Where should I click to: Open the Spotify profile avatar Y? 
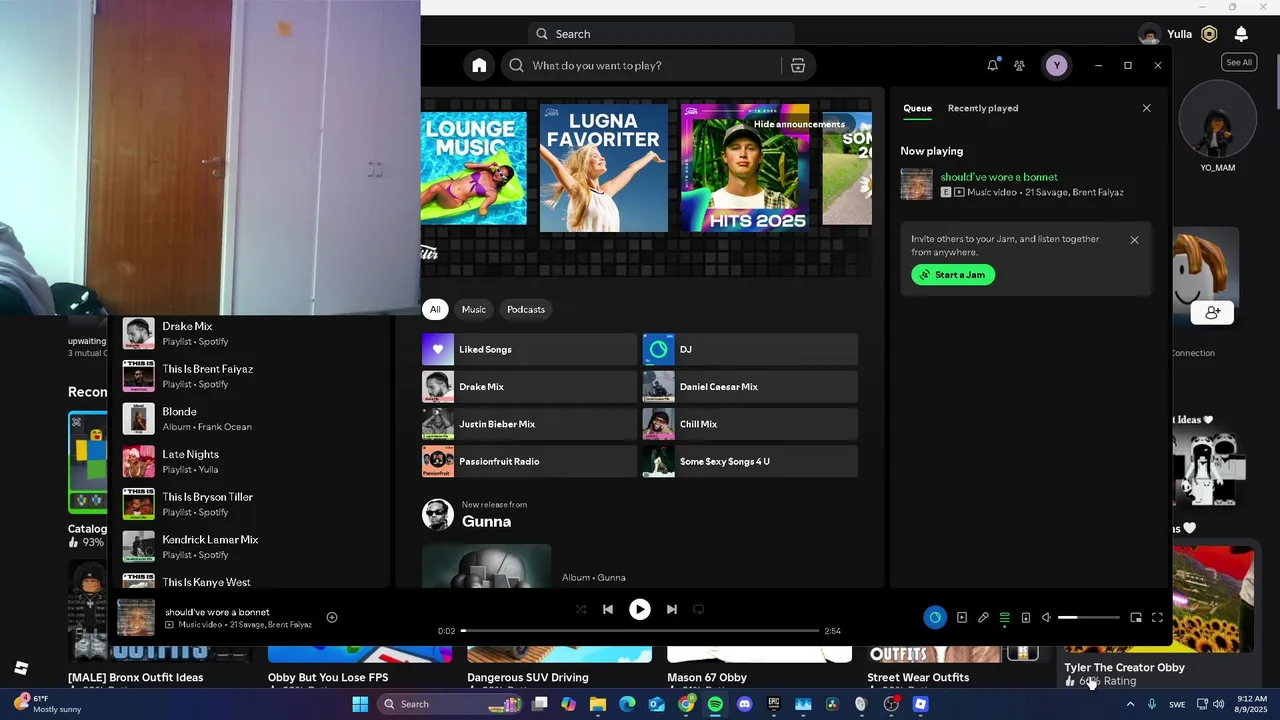(1056, 65)
